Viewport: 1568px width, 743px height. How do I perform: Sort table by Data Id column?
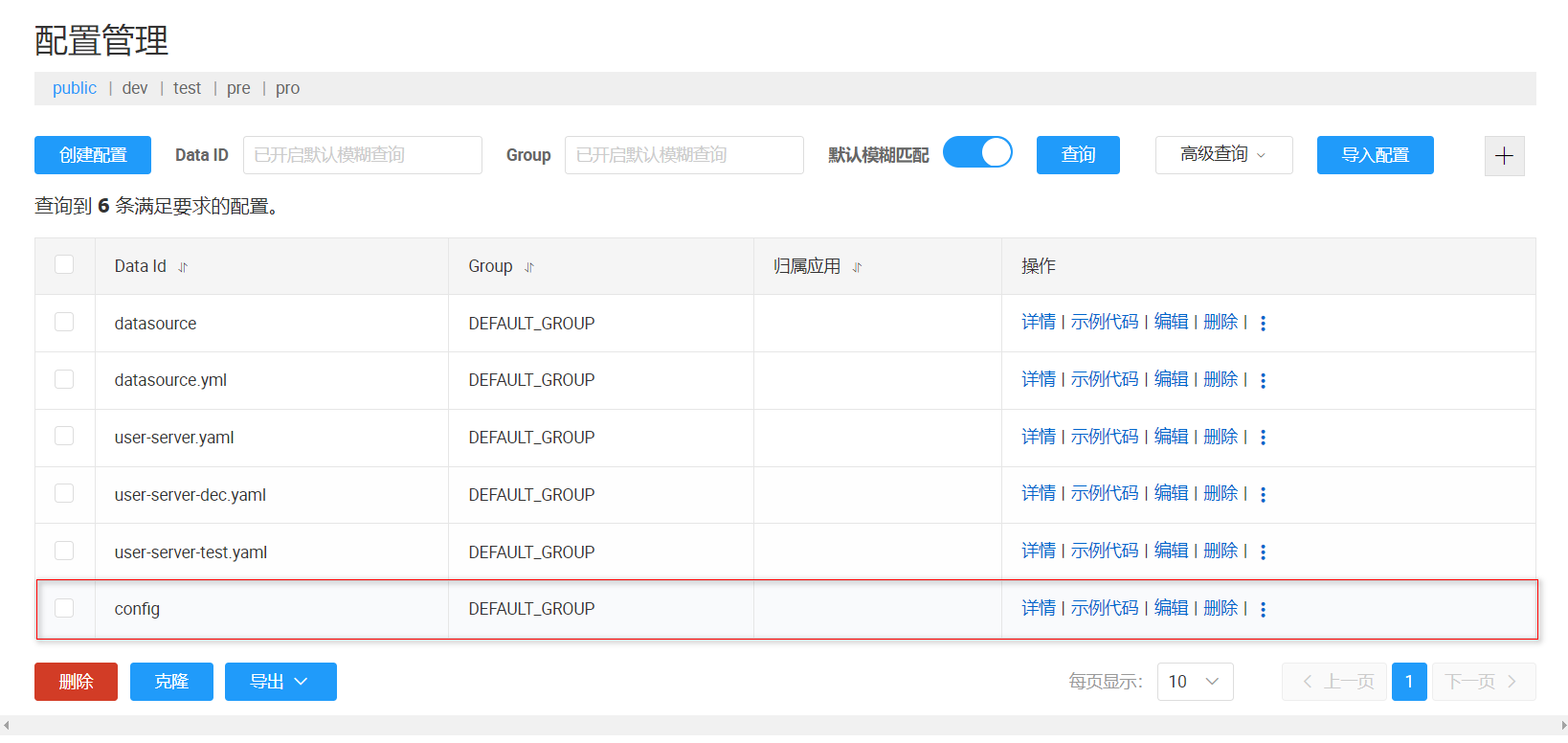tap(183, 267)
